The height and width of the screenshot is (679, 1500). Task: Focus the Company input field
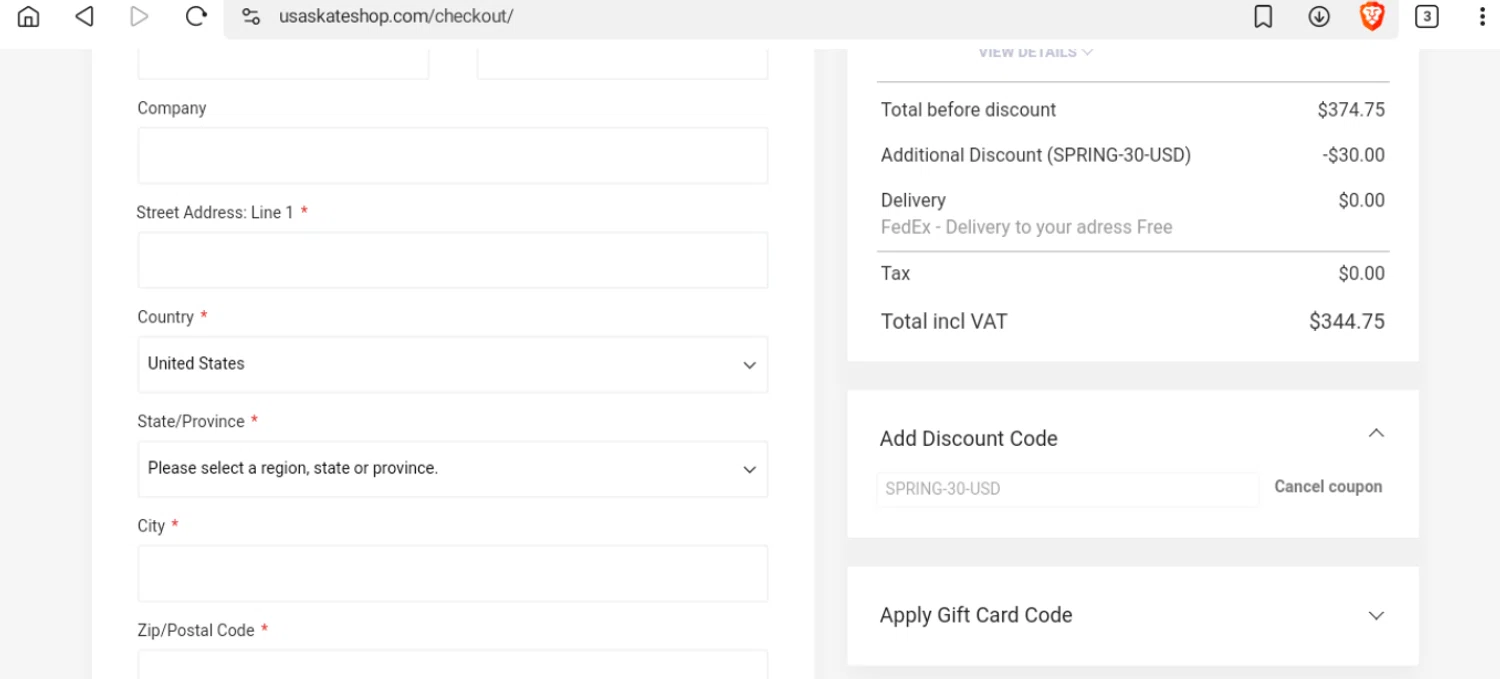[453, 155]
